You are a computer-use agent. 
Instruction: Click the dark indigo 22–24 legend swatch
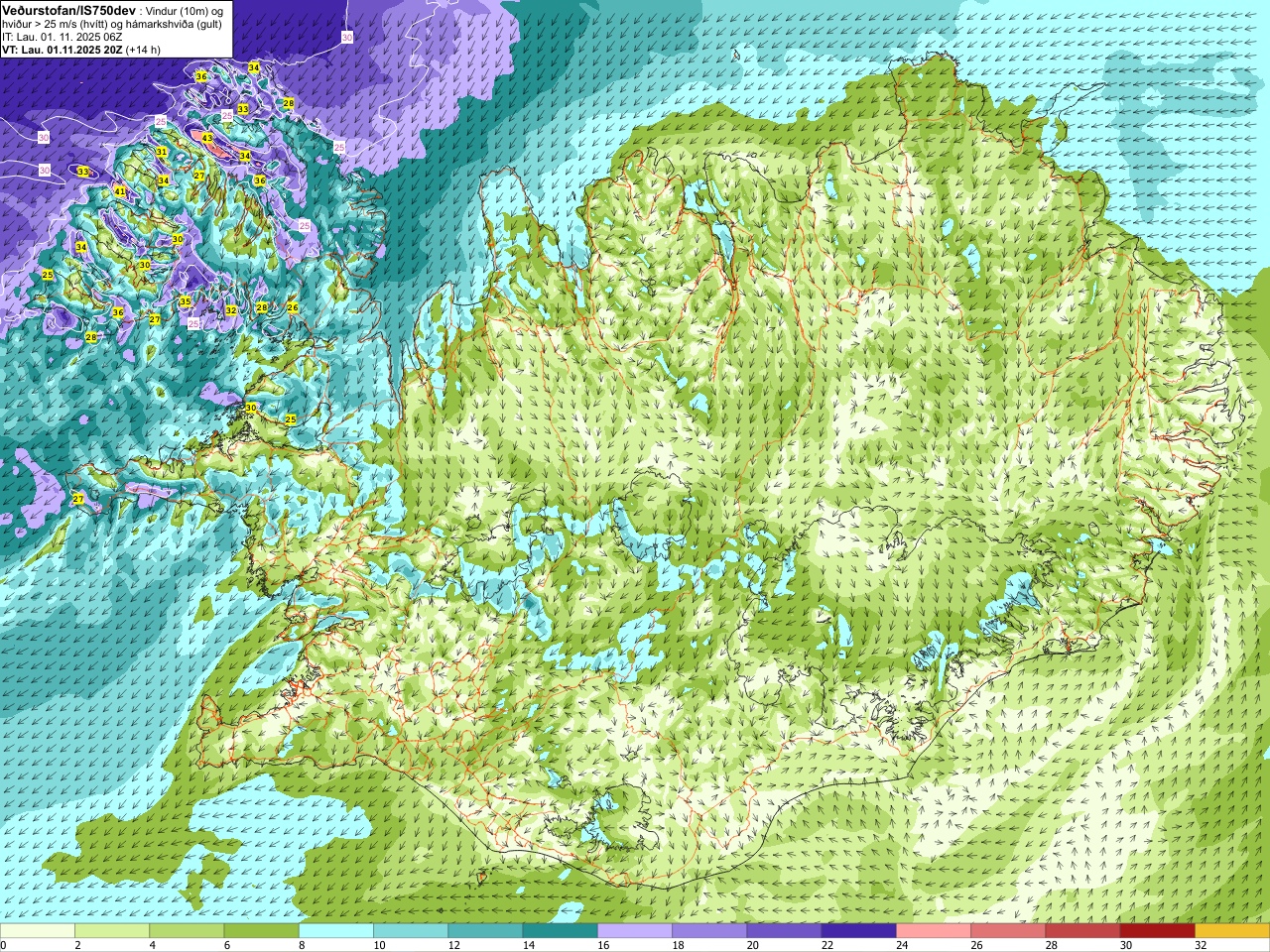(x=858, y=931)
